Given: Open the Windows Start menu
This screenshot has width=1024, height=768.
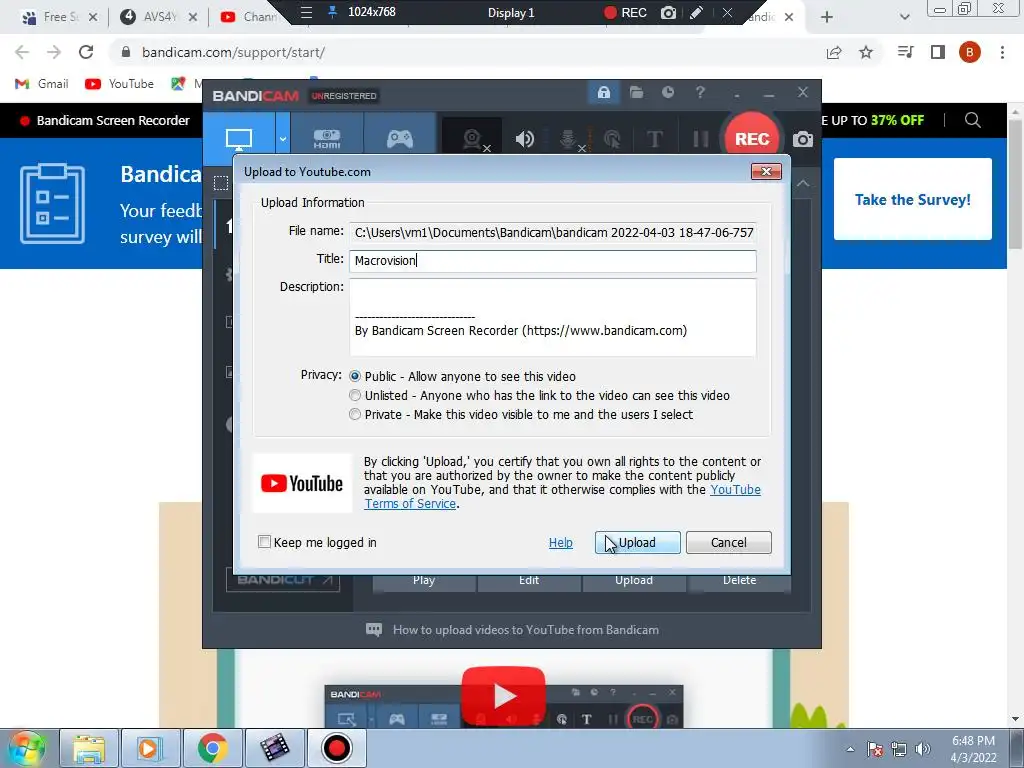Looking at the screenshot, I should 27,748.
